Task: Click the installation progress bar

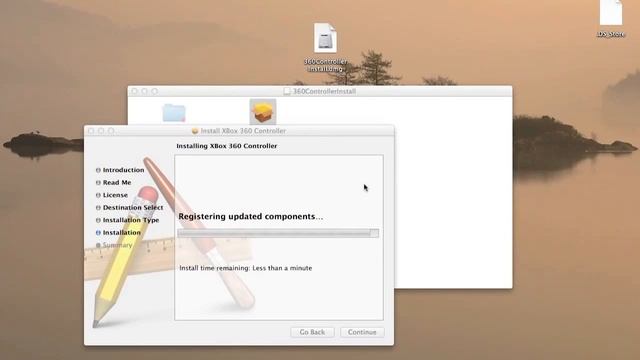Action: [278, 233]
